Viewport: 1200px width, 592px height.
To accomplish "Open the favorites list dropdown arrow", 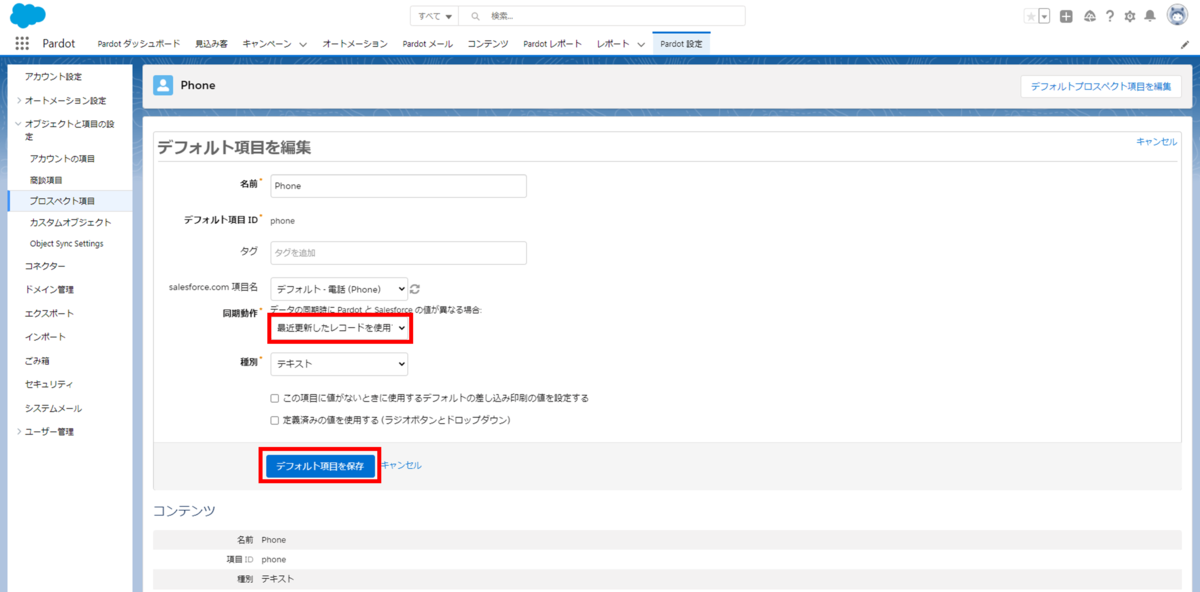I will click(x=1044, y=16).
